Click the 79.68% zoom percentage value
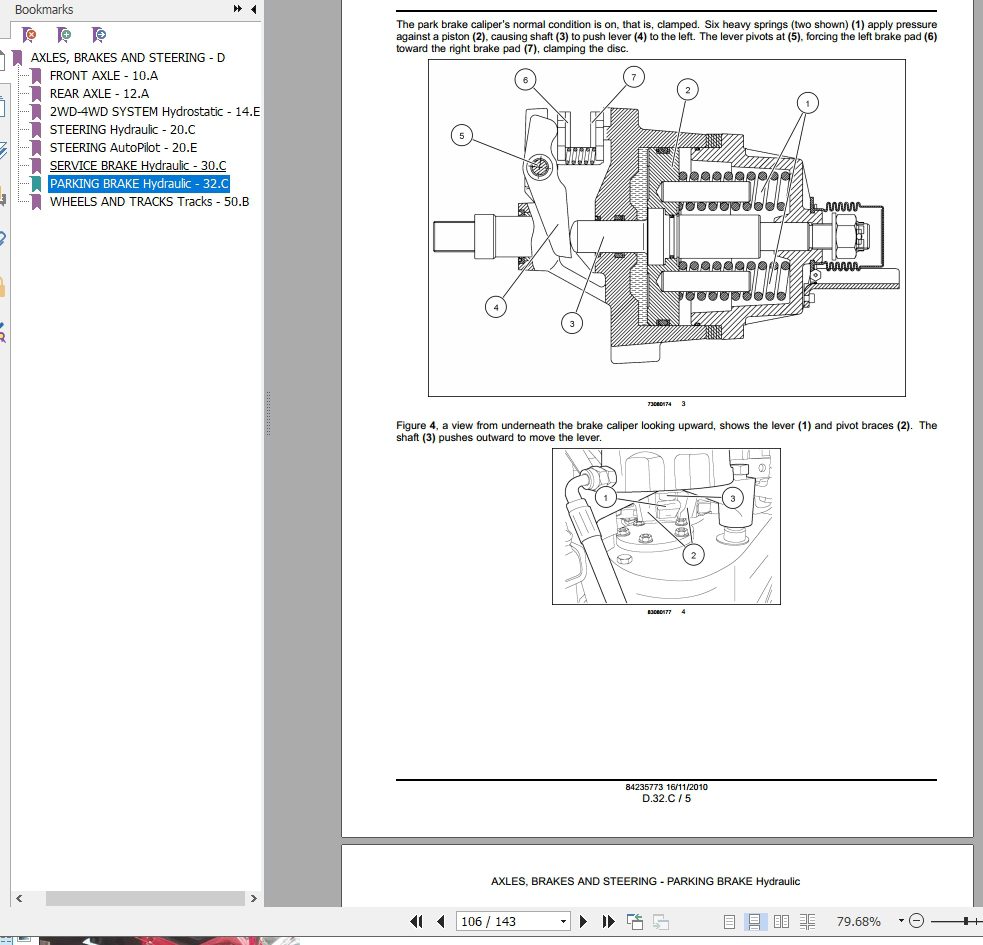 tap(858, 921)
